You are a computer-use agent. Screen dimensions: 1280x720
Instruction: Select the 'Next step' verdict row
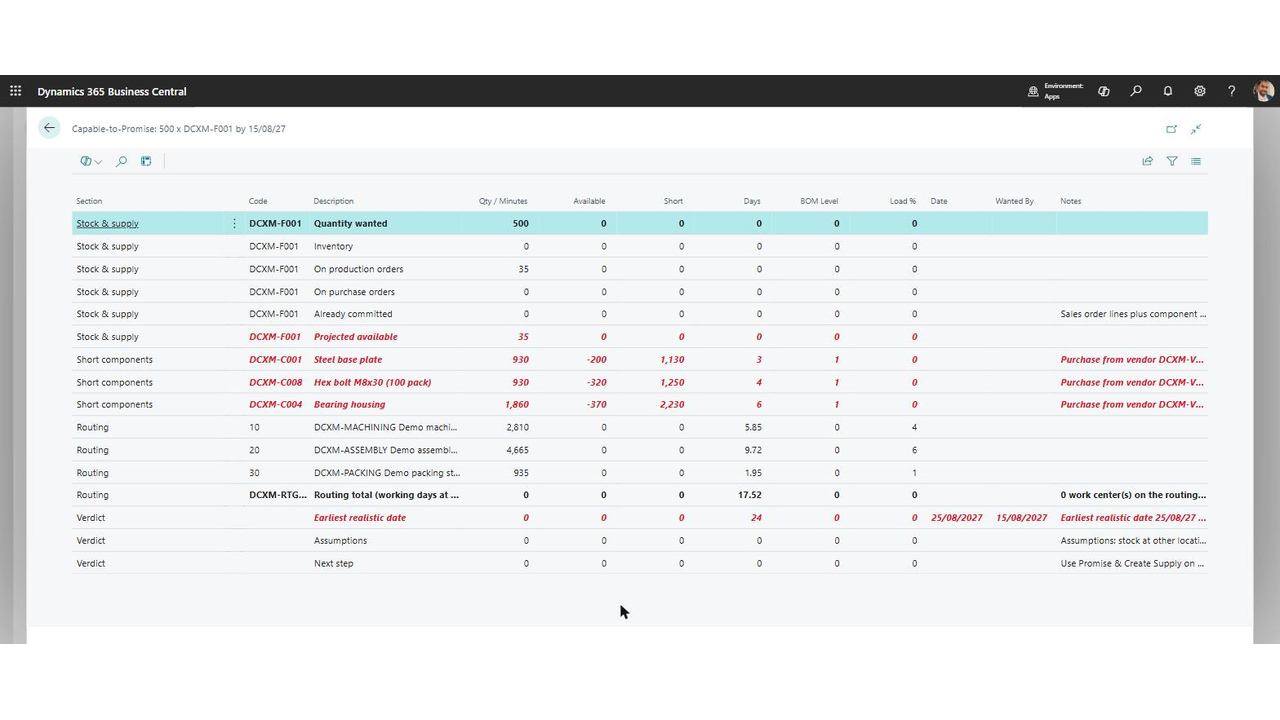coord(640,563)
